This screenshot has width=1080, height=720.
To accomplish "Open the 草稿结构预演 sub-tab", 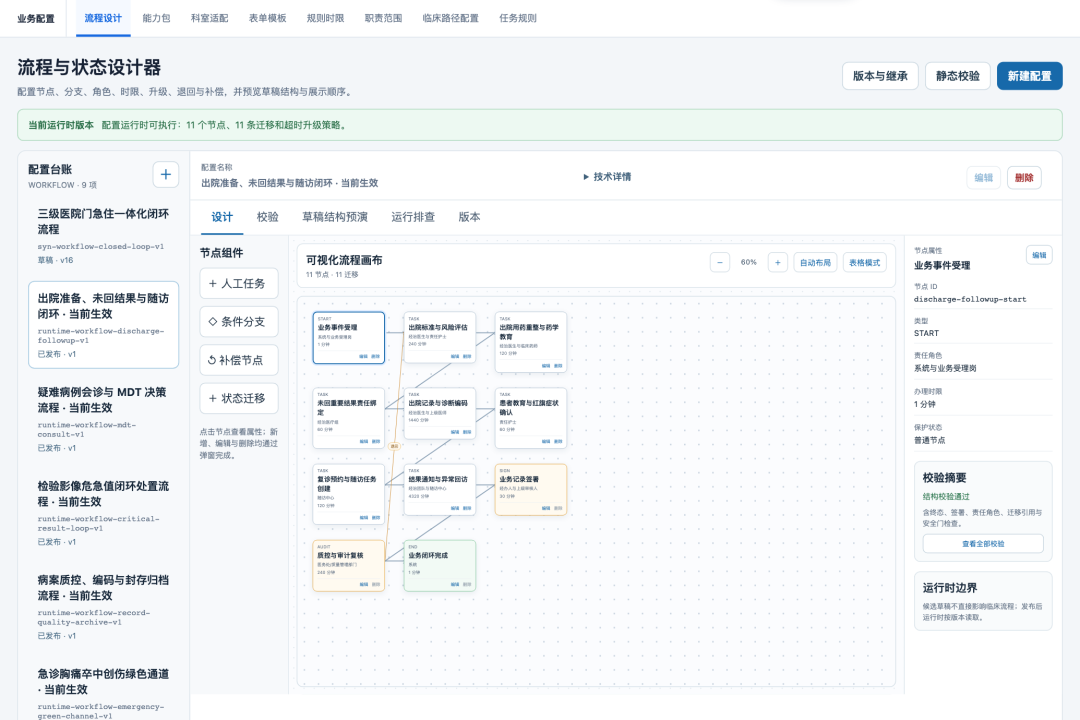I will point(335,217).
